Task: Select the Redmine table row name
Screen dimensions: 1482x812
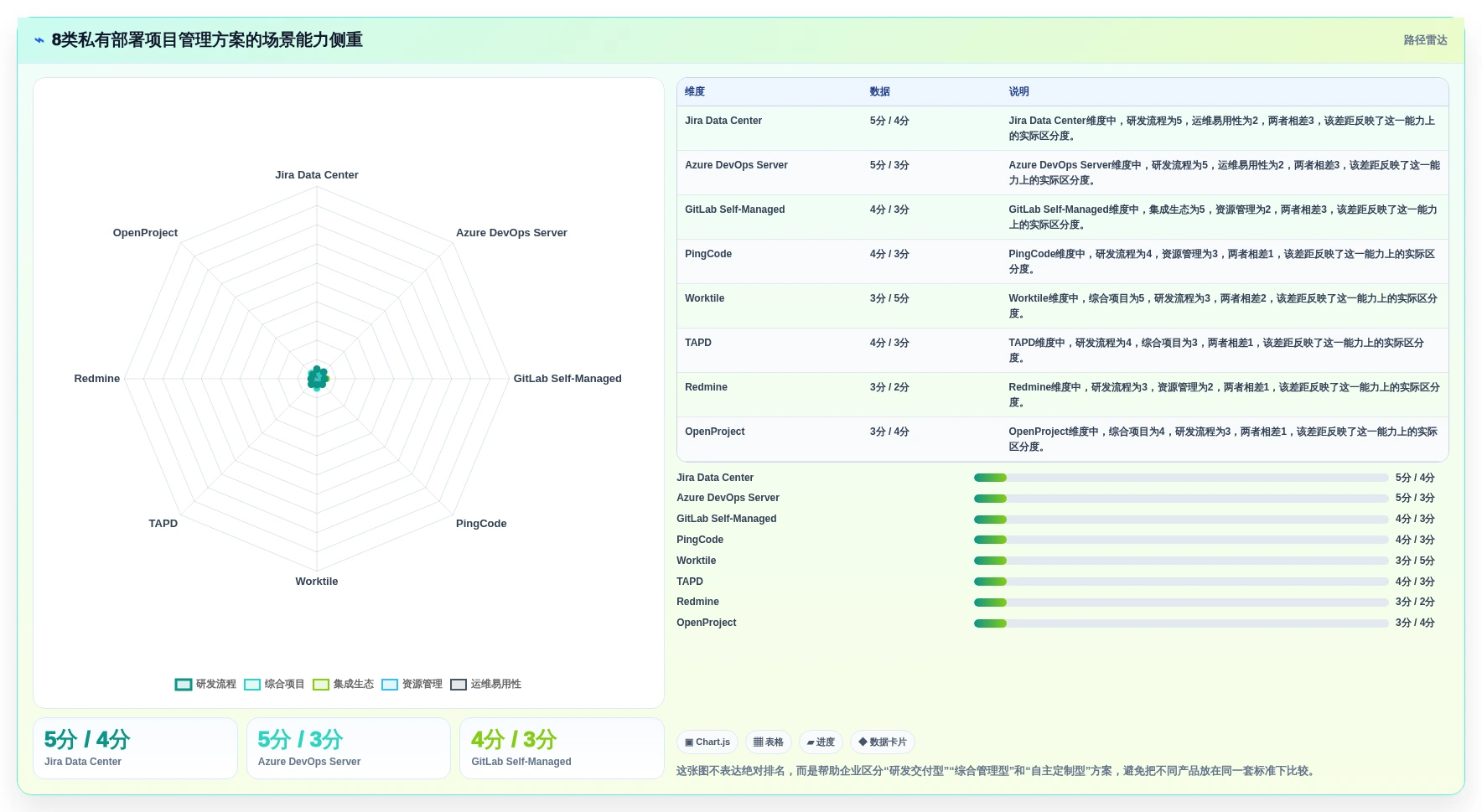Action: [706, 387]
